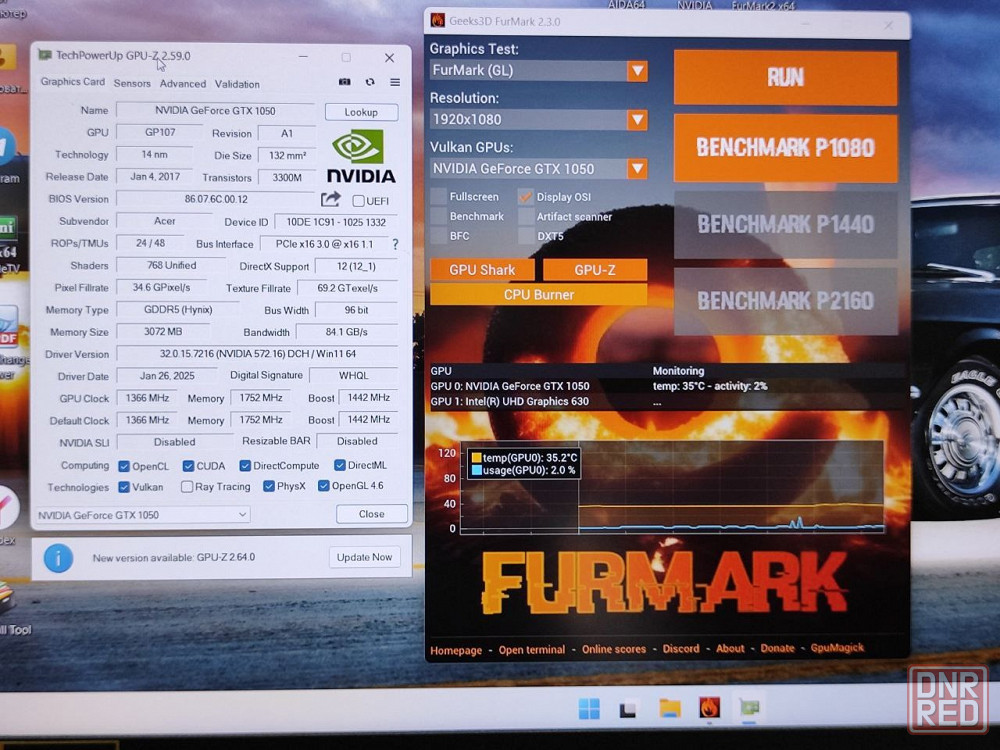Toggle the UEFI checkbox

(358, 201)
